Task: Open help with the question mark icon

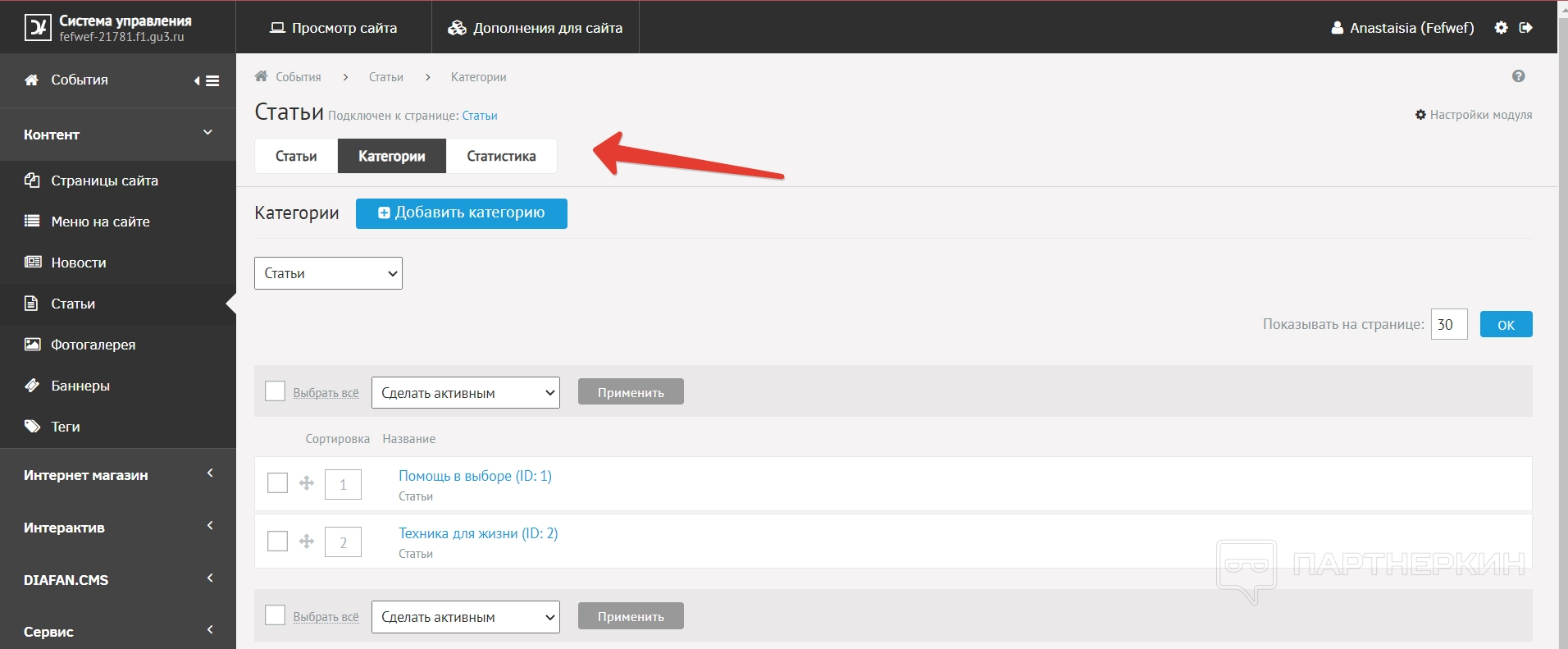Action: pyautogui.click(x=1519, y=76)
